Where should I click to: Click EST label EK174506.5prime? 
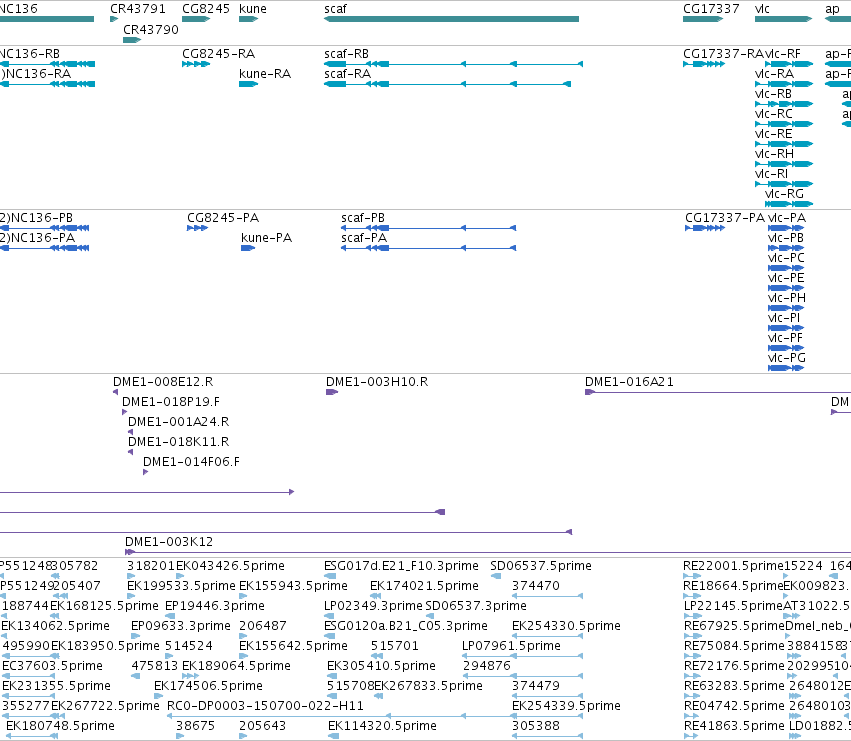[x=208, y=687]
